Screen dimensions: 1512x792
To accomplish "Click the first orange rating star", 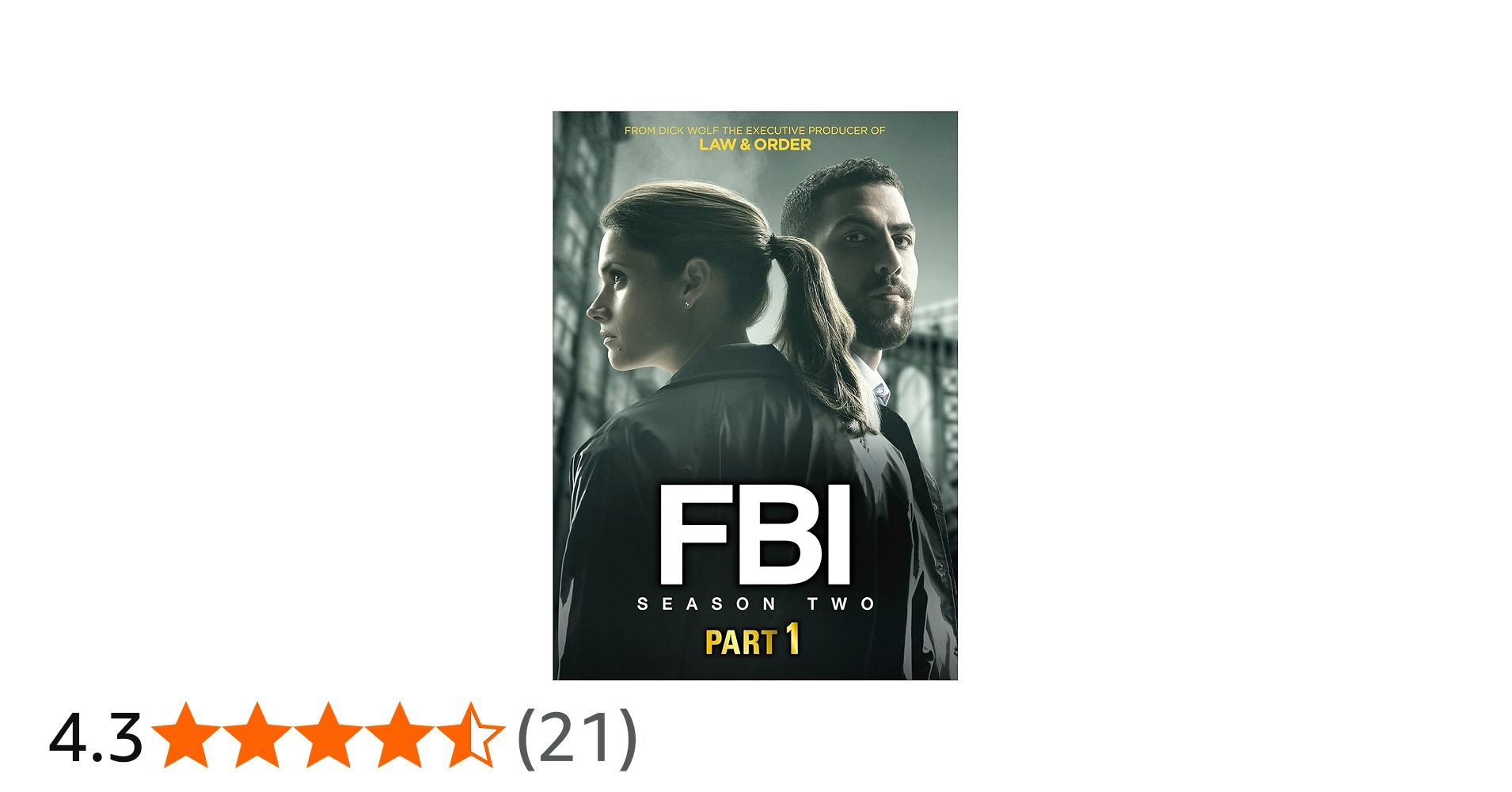I will tap(185, 735).
